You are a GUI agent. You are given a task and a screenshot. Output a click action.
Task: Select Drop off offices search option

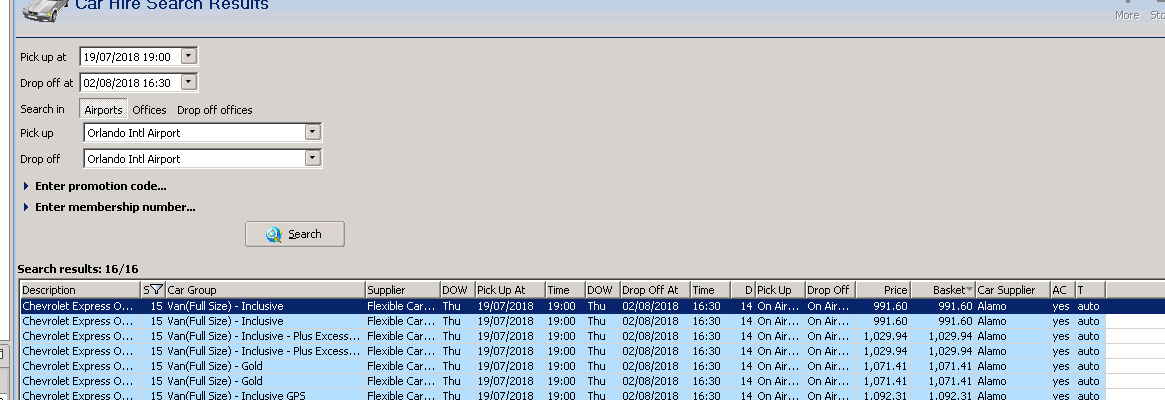[215, 109]
